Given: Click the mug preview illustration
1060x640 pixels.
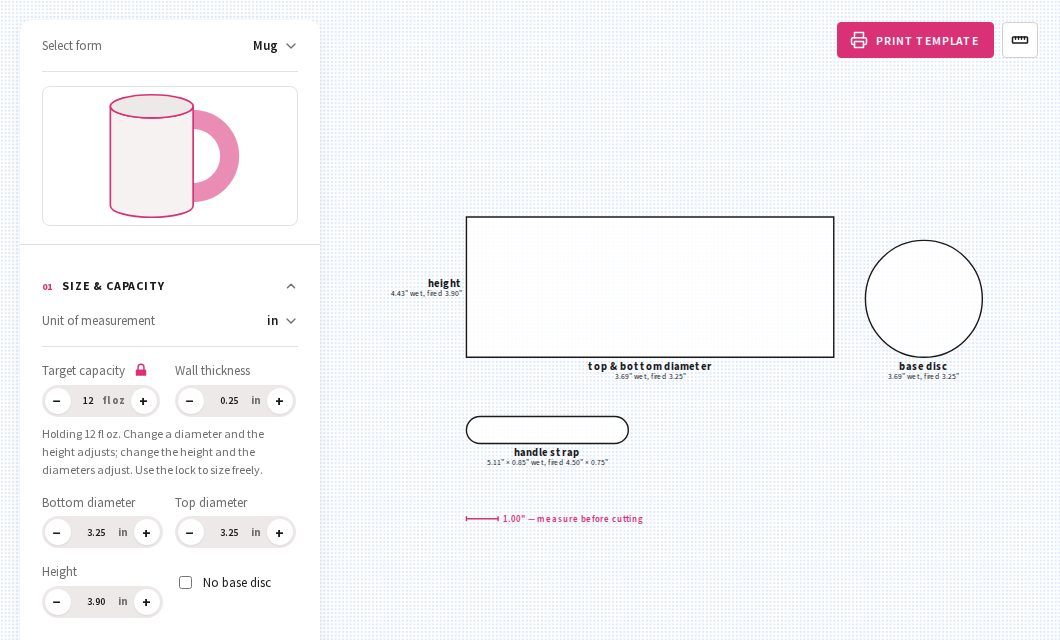Looking at the screenshot, I should coord(170,155).
